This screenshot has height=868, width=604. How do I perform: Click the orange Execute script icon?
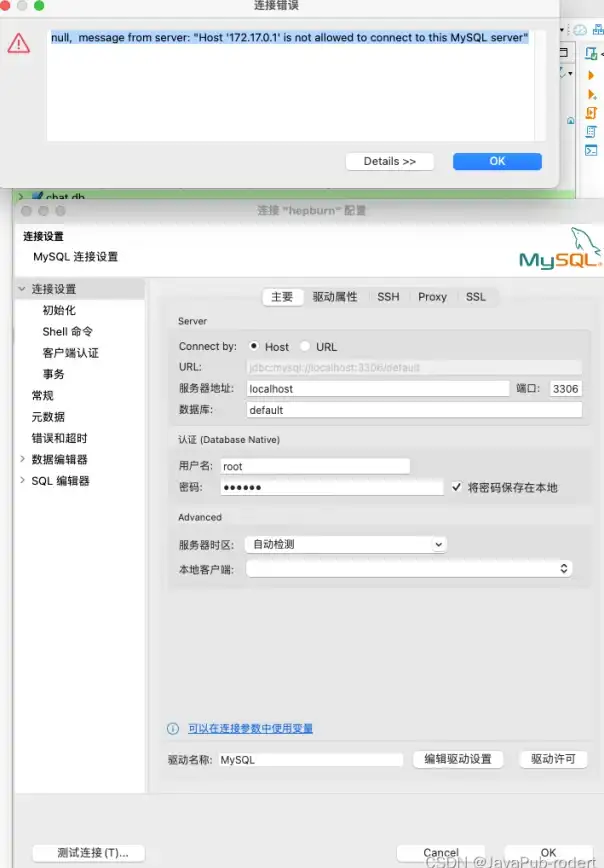coord(591,113)
